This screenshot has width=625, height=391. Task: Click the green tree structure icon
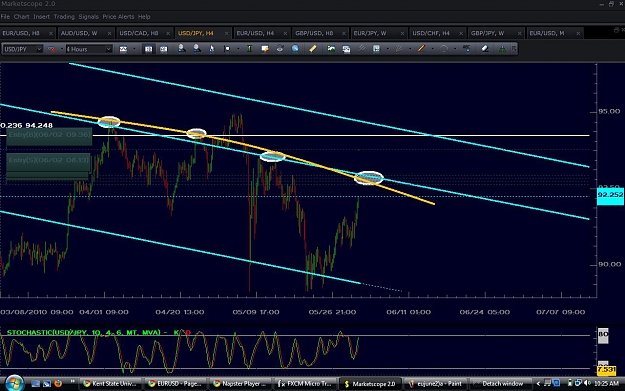(502, 49)
